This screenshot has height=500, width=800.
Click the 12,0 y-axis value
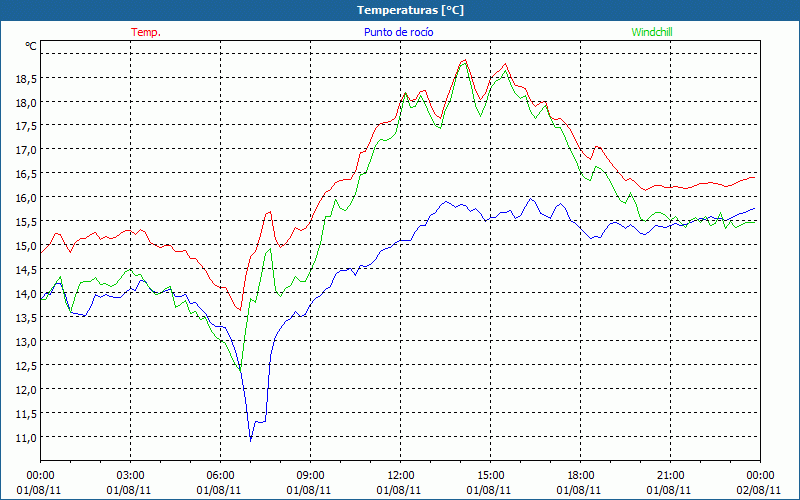click(x=26, y=390)
